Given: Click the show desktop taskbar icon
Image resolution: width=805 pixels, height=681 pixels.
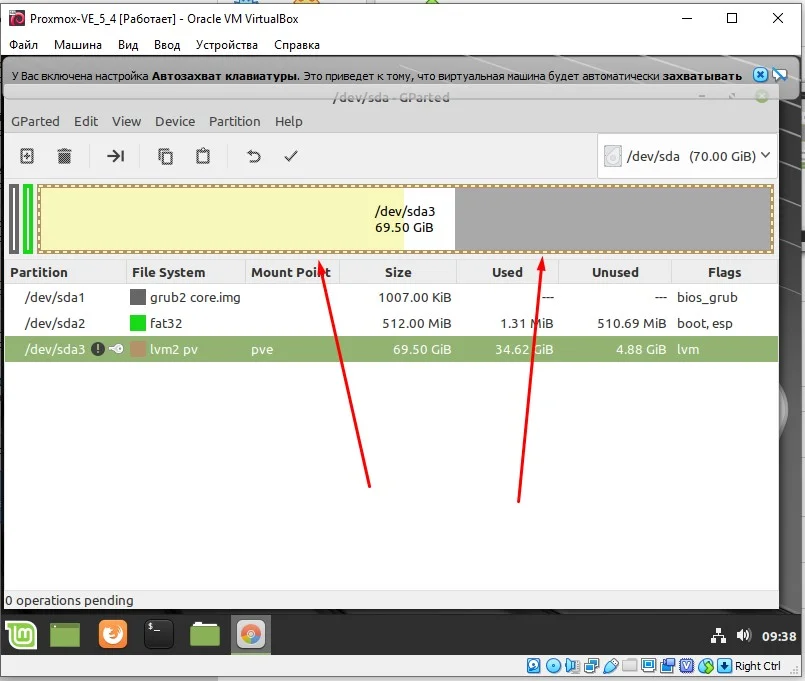Looking at the screenshot, I should coord(65,635).
